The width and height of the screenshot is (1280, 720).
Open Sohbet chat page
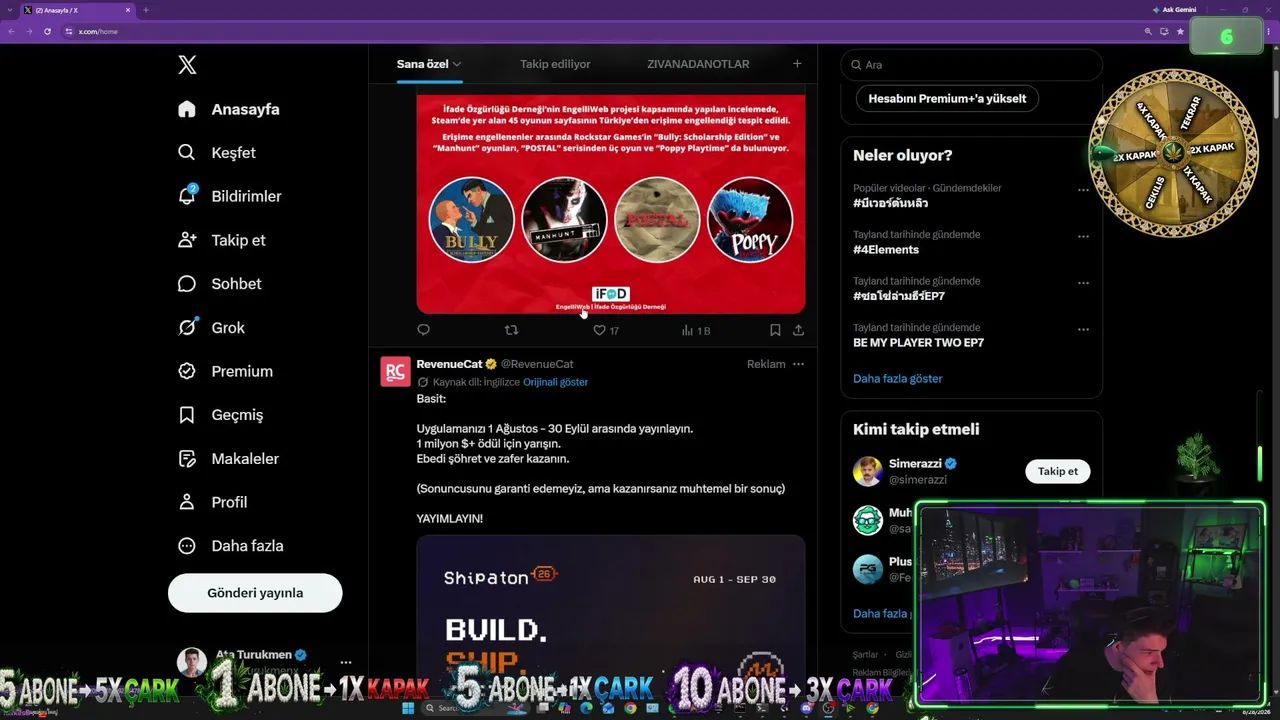coord(219,284)
